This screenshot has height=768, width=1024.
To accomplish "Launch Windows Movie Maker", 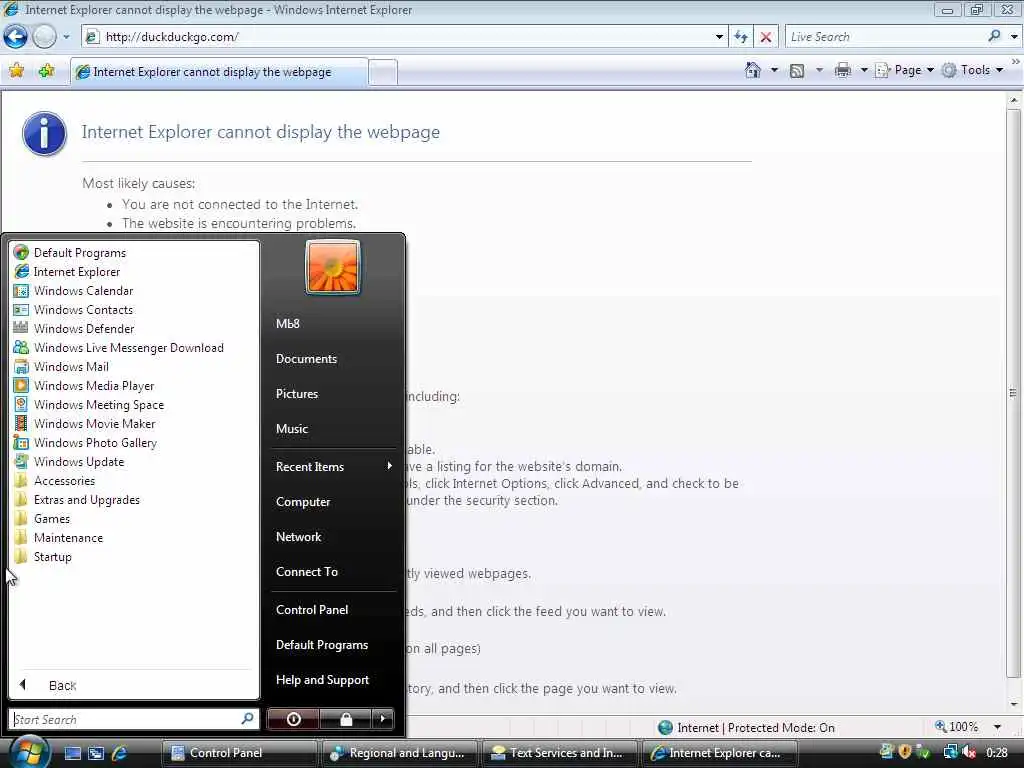I will click(x=135, y=424).
